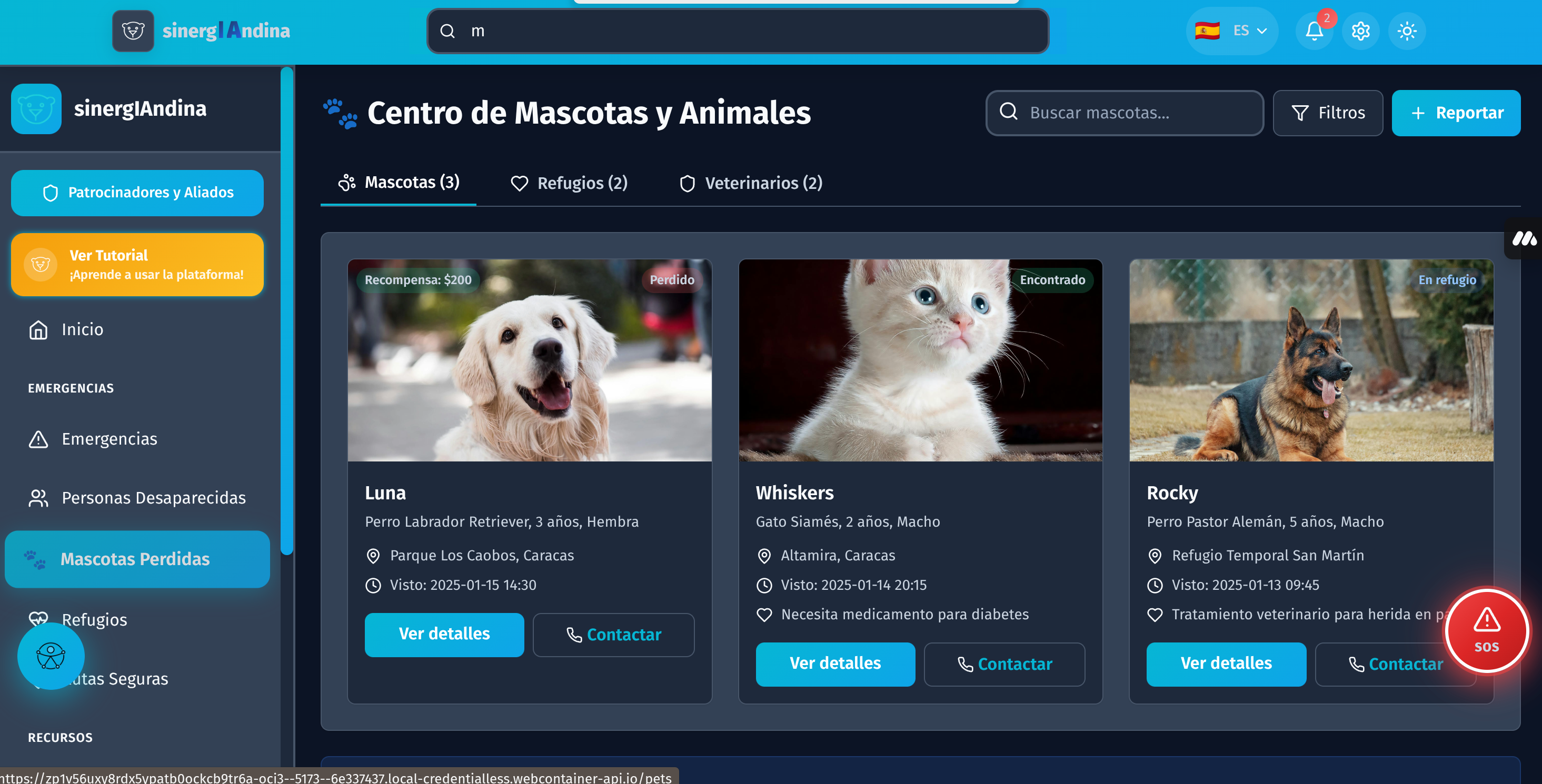Open settings gear icon
Screen dimensions: 1542x784
1360,31
